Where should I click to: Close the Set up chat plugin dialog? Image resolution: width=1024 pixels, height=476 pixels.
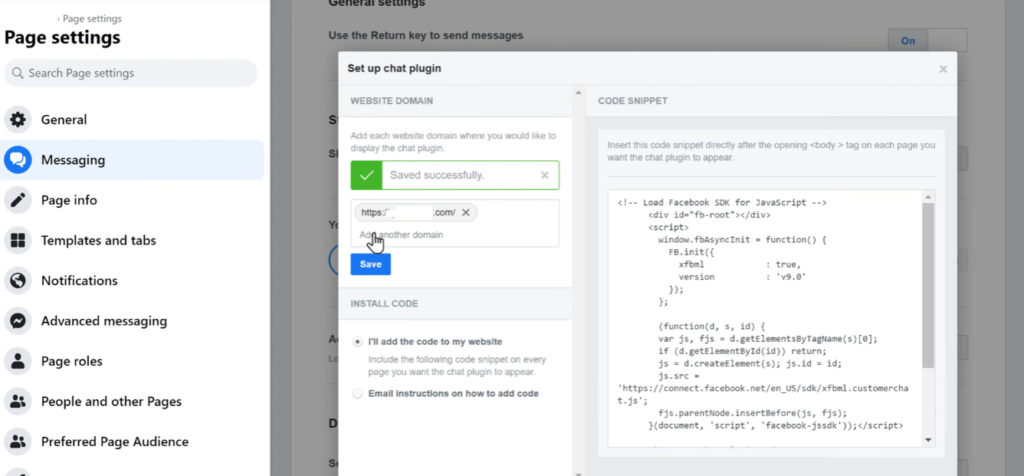coord(943,69)
